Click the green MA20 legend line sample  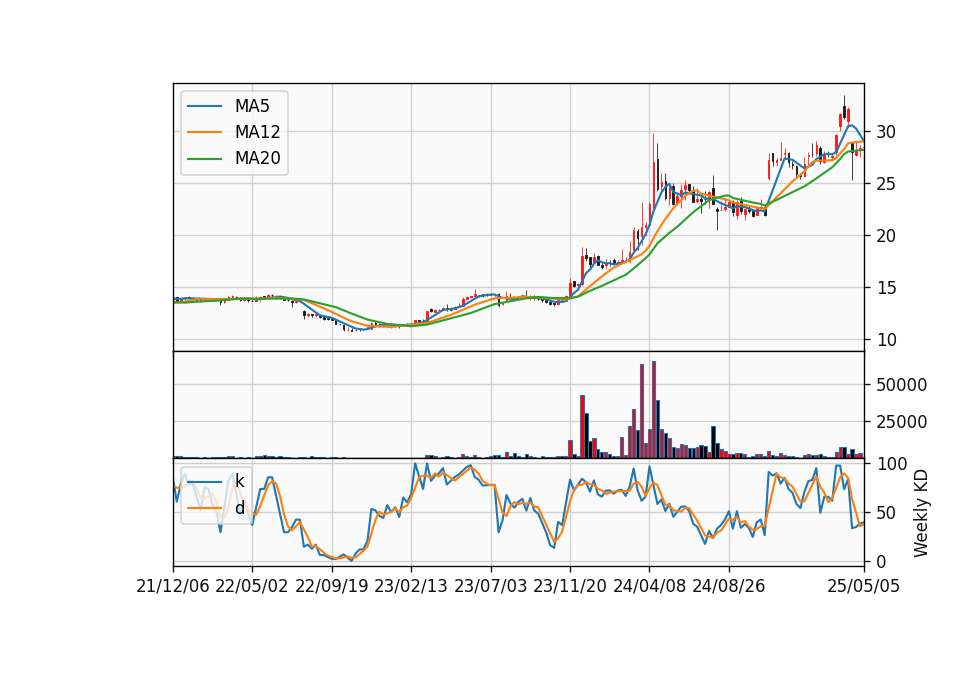tap(204, 158)
